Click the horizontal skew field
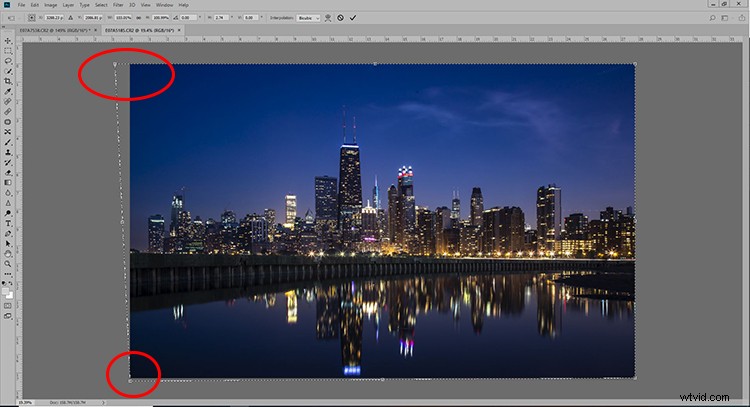The height and width of the screenshot is (407, 750). point(221,18)
